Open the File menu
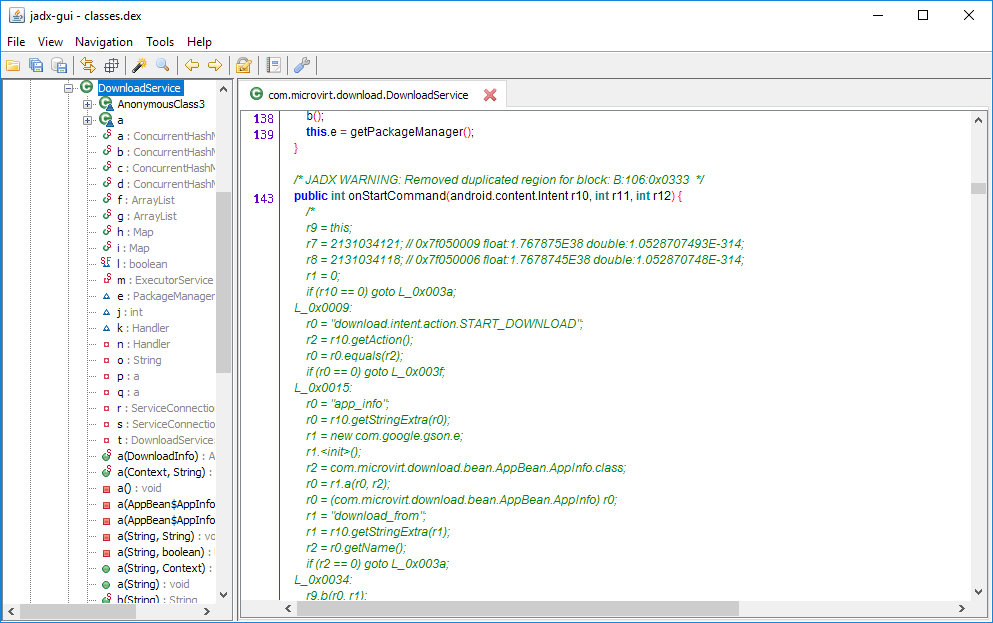This screenshot has width=993, height=623. [x=16, y=42]
